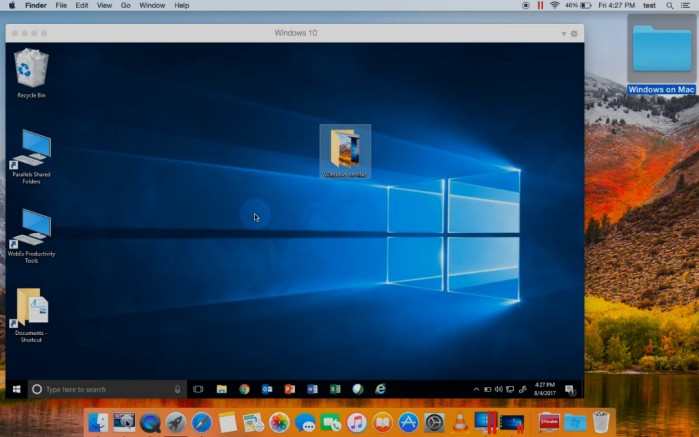Open Windows taskbar clock and calendar

point(545,389)
